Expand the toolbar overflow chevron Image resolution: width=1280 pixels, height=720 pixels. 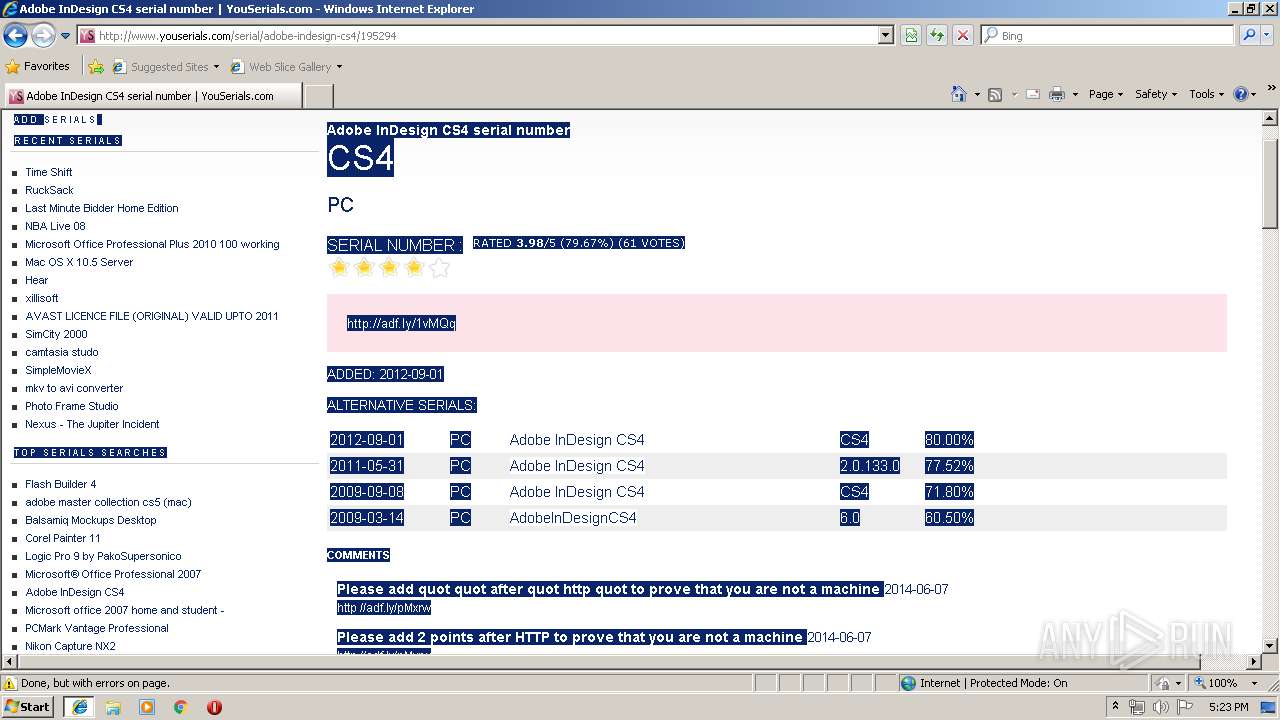1272,90
